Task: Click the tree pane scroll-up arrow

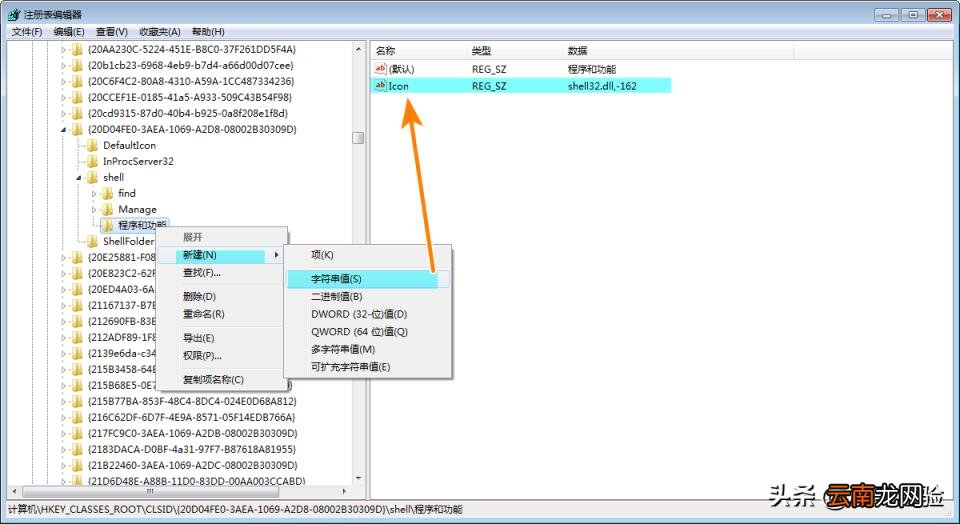Action: coord(358,49)
